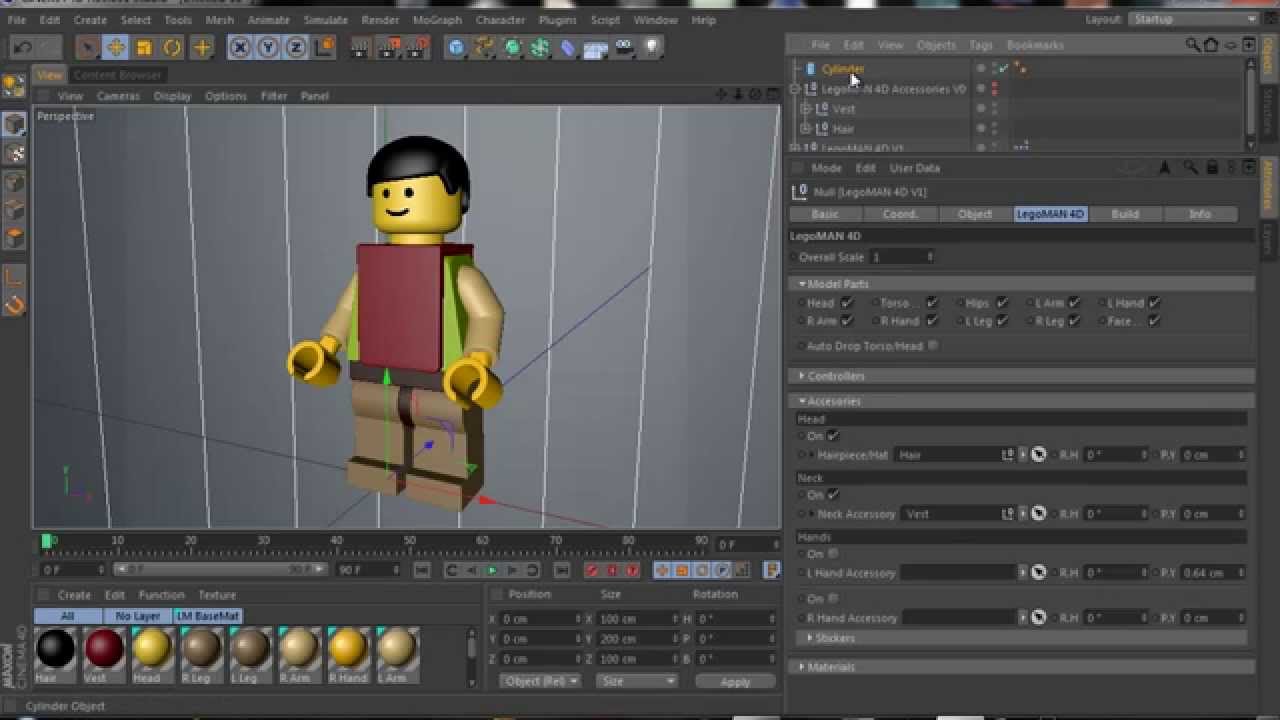This screenshot has height=720, width=1280.
Task: Switch to the Coord. tab
Action: pos(900,214)
